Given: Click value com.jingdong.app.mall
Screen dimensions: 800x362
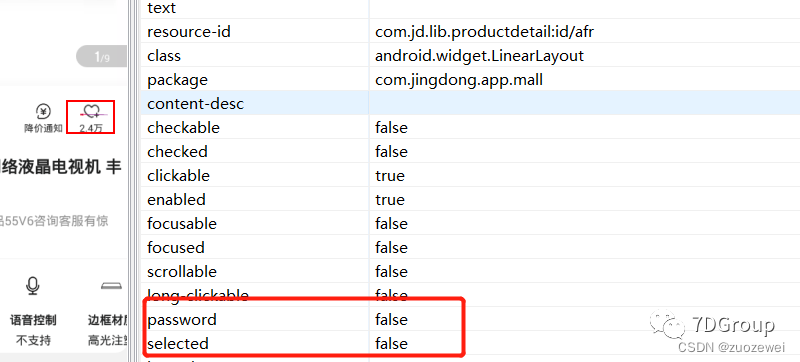Looking at the screenshot, I should (459, 80).
